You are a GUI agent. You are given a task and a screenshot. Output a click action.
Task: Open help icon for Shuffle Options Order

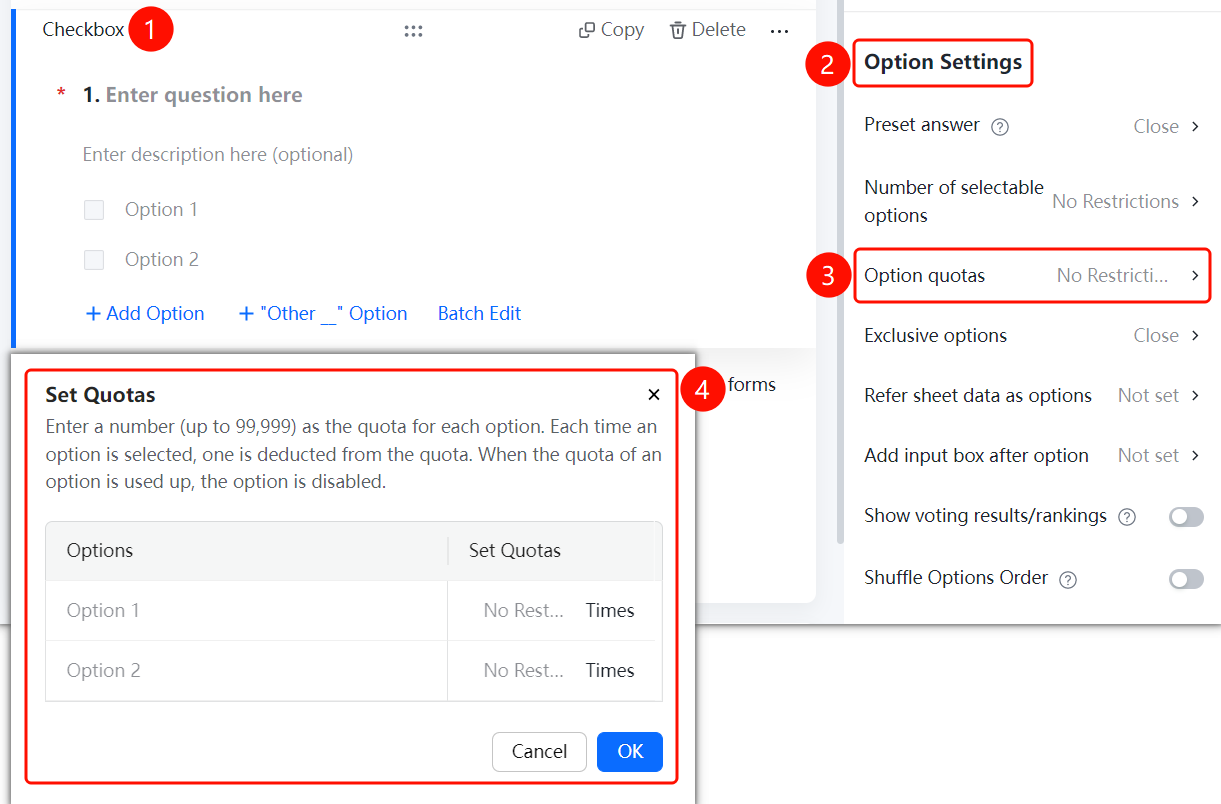1068,579
